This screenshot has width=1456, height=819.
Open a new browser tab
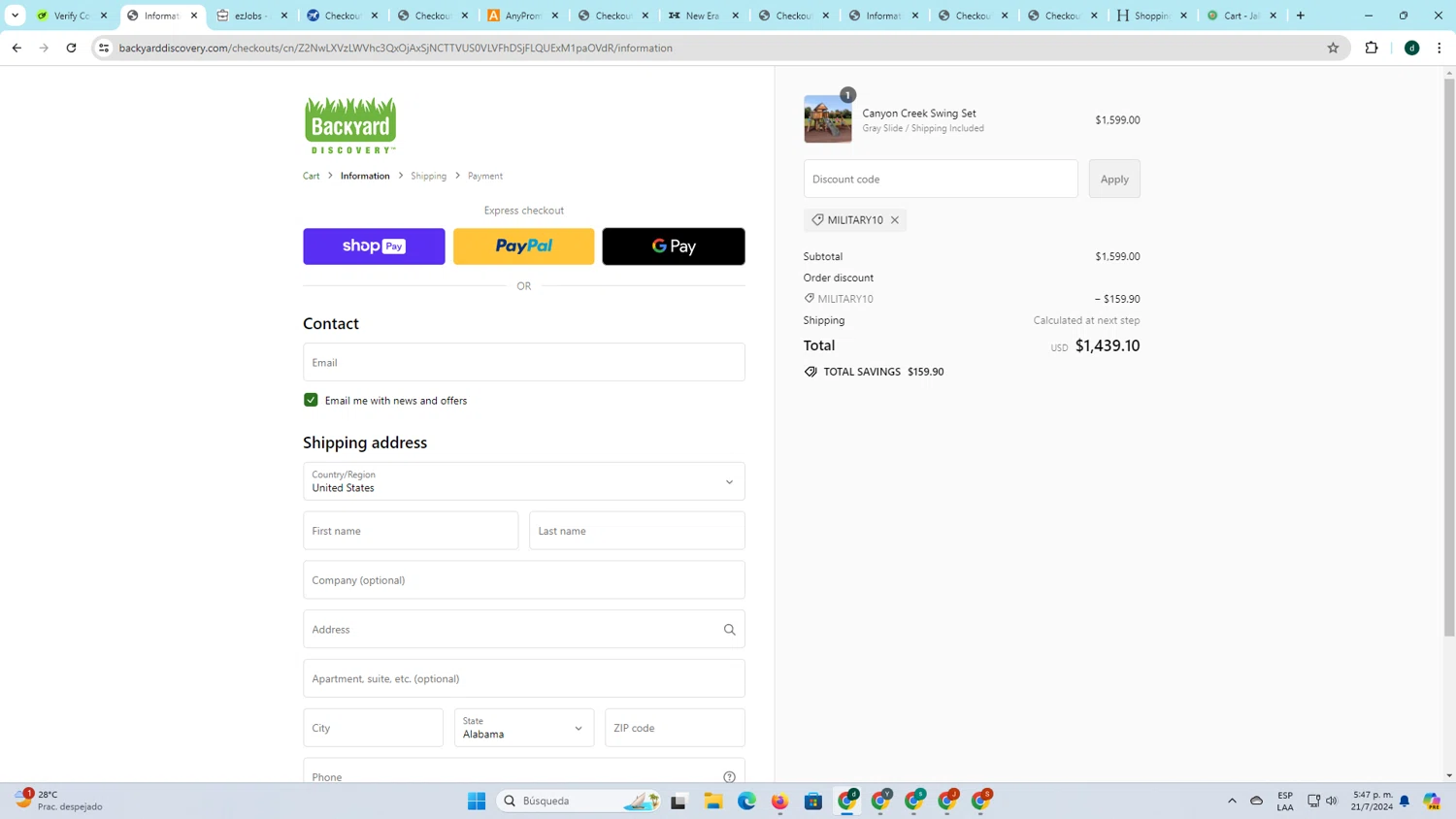[x=1301, y=16]
